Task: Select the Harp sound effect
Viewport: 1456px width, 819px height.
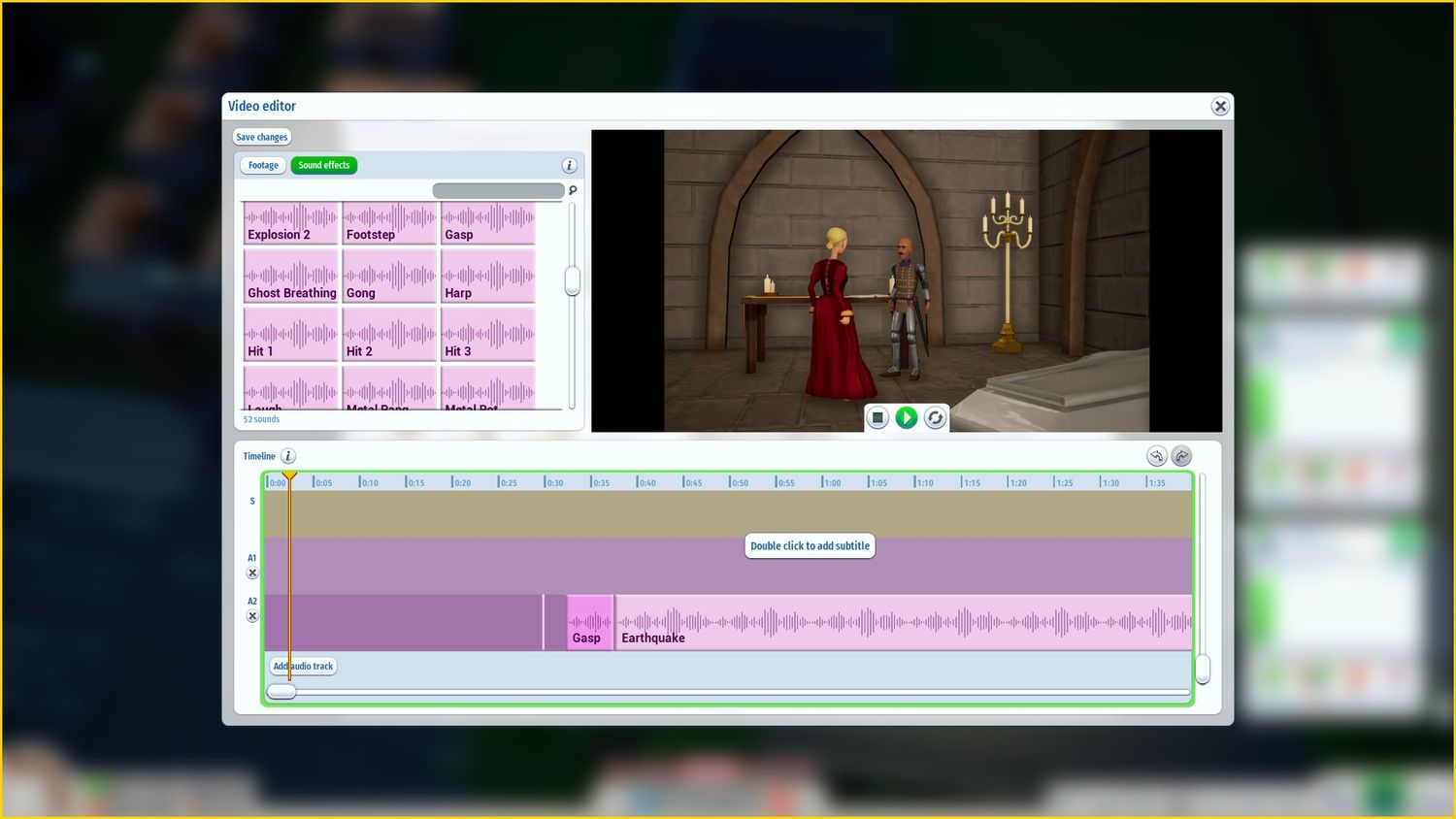Action: 488,278
